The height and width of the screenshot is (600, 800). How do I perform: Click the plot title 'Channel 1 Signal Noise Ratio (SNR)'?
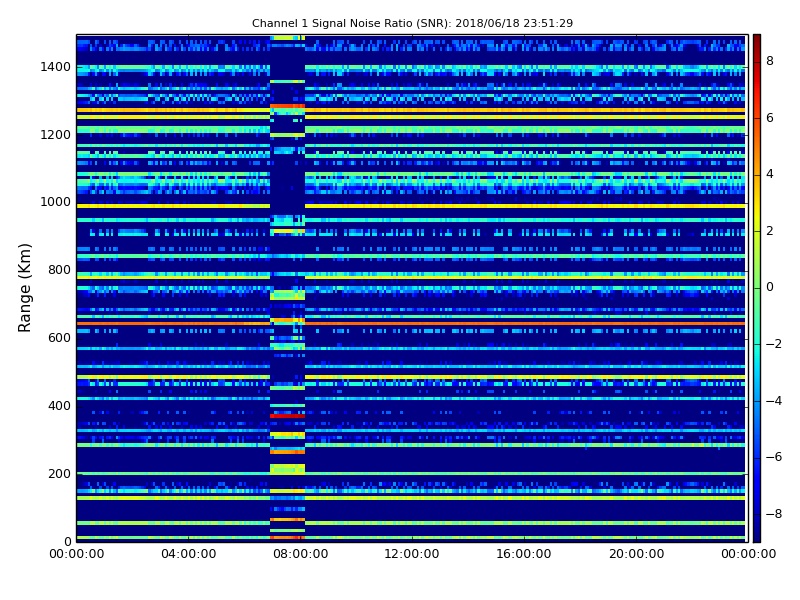pos(351,23)
